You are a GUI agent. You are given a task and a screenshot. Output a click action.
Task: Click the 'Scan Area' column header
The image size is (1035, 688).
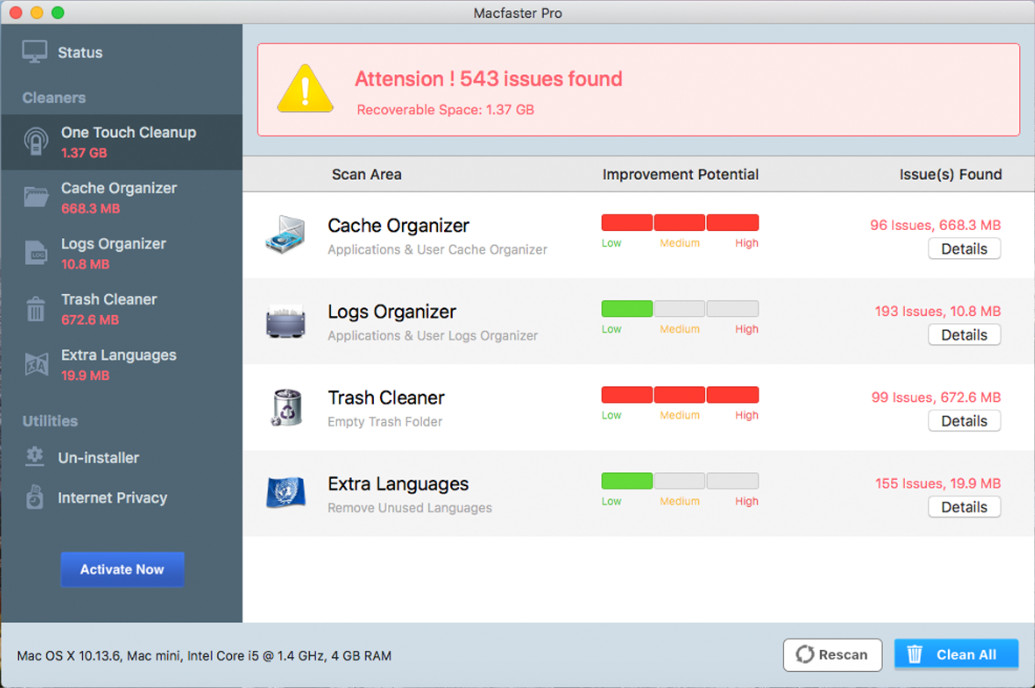click(x=366, y=174)
